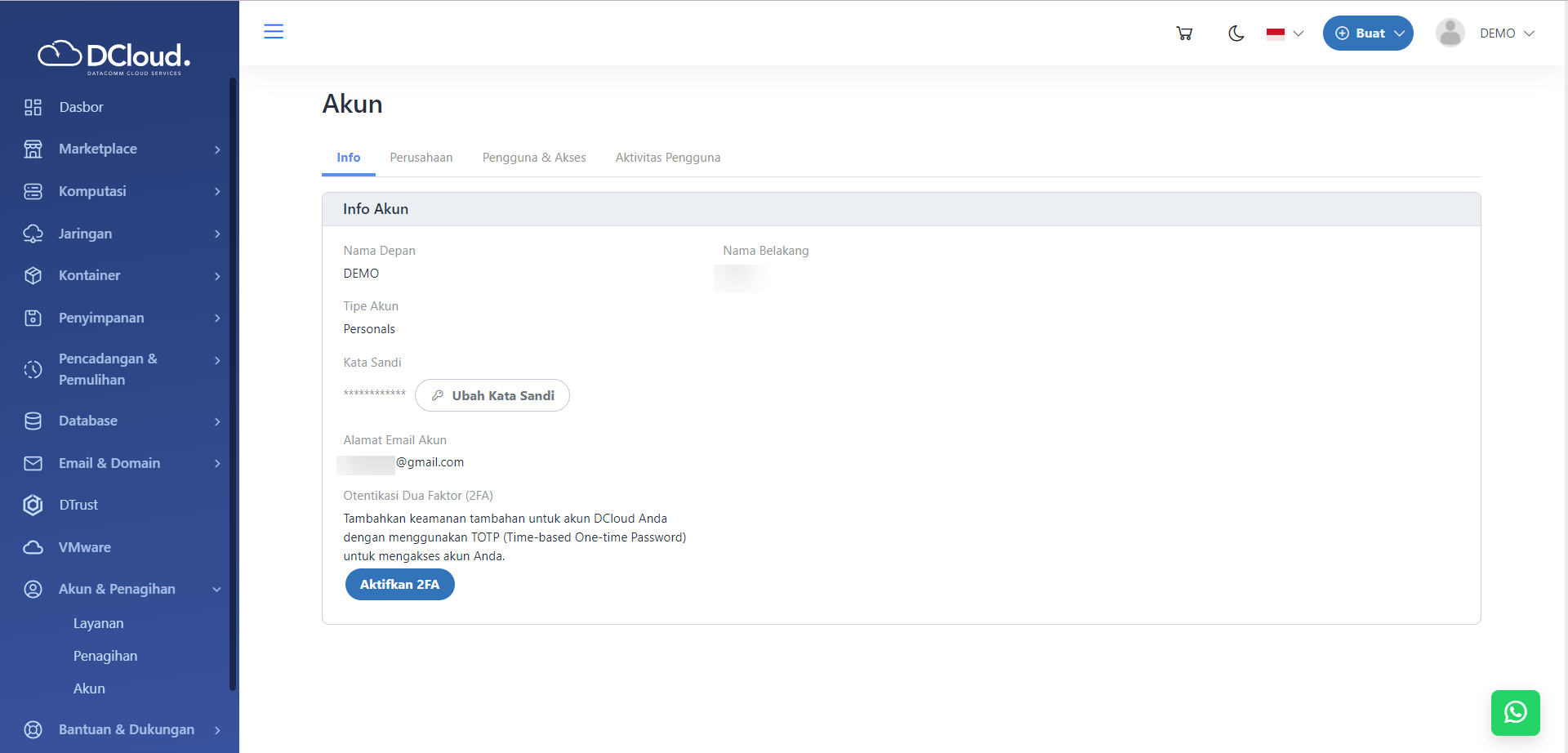Switch to the Perusahaan tab
Image resolution: width=1568 pixels, height=753 pixels.
[421, 158]
